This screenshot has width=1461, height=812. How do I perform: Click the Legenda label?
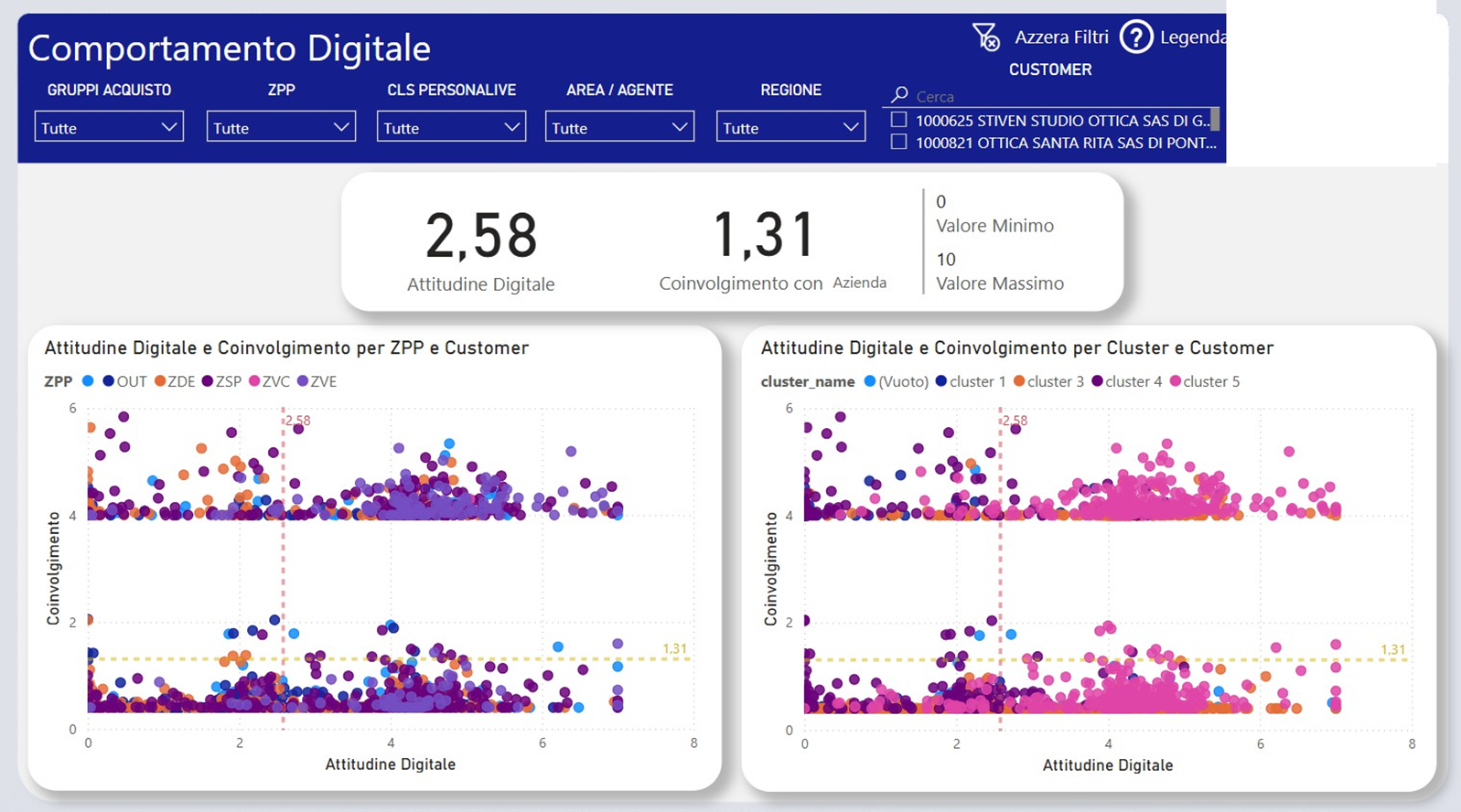tap(1192, 37)
